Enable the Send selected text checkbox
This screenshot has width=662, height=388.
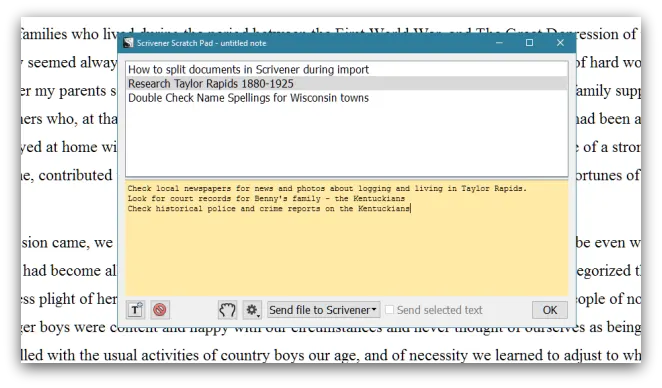click(x=389, y=310)
